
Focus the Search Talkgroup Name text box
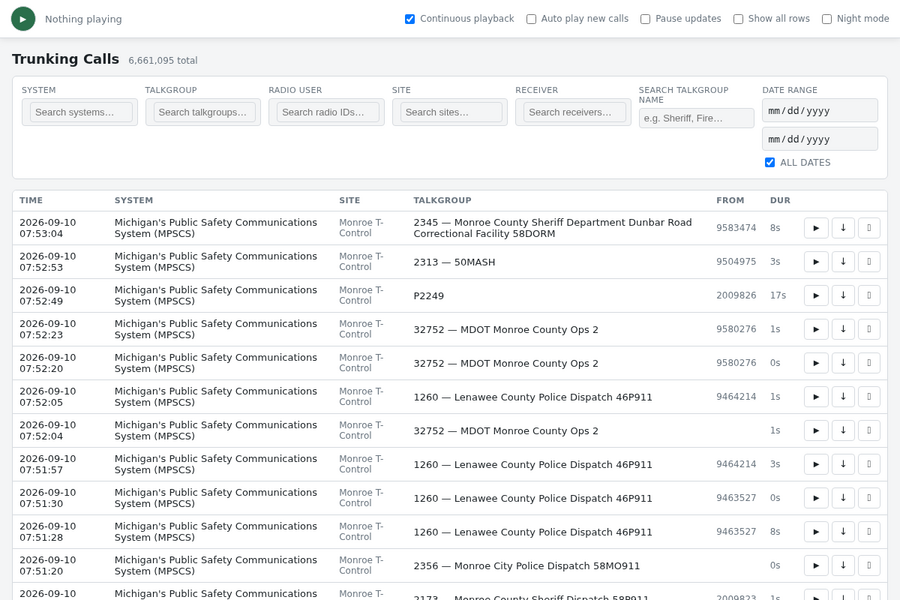pyautogui.click(x=696, y=118)
